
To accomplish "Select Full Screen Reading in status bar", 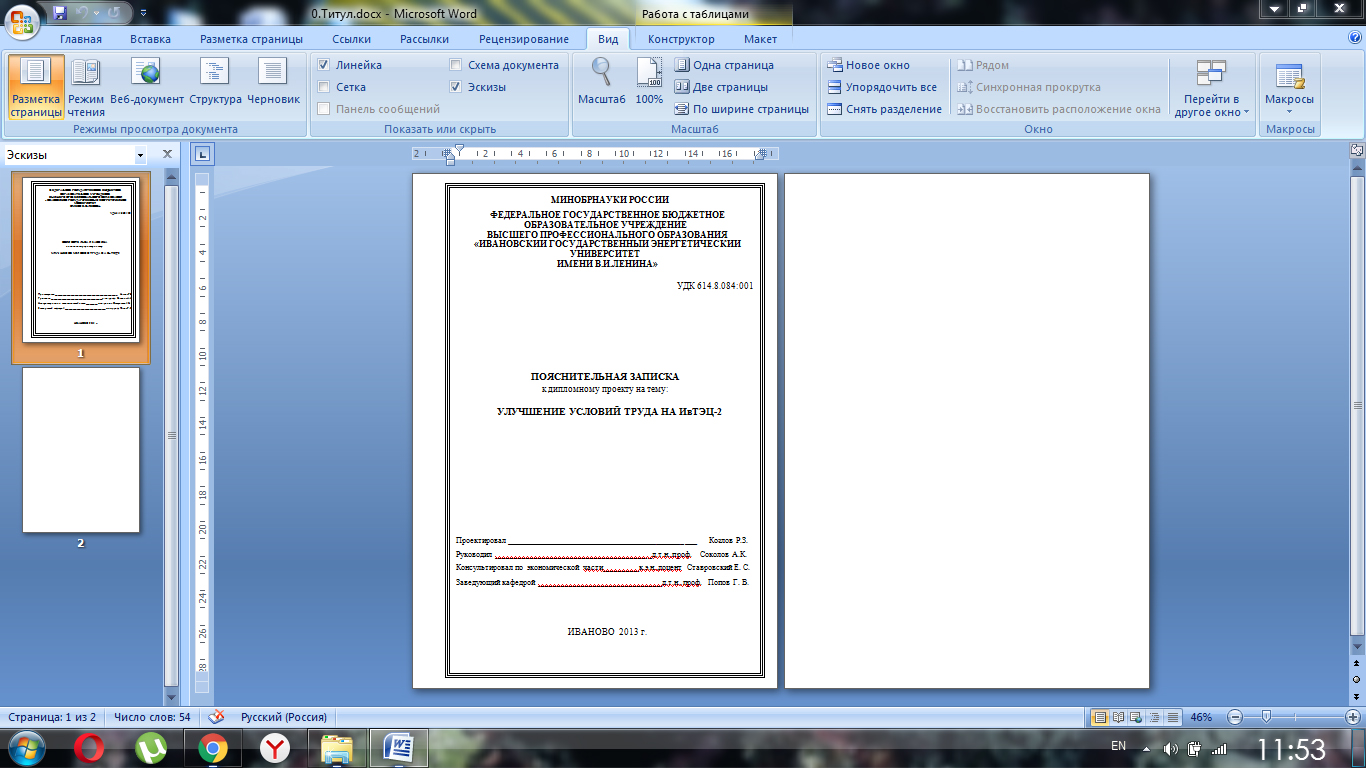I will 1118,717.
